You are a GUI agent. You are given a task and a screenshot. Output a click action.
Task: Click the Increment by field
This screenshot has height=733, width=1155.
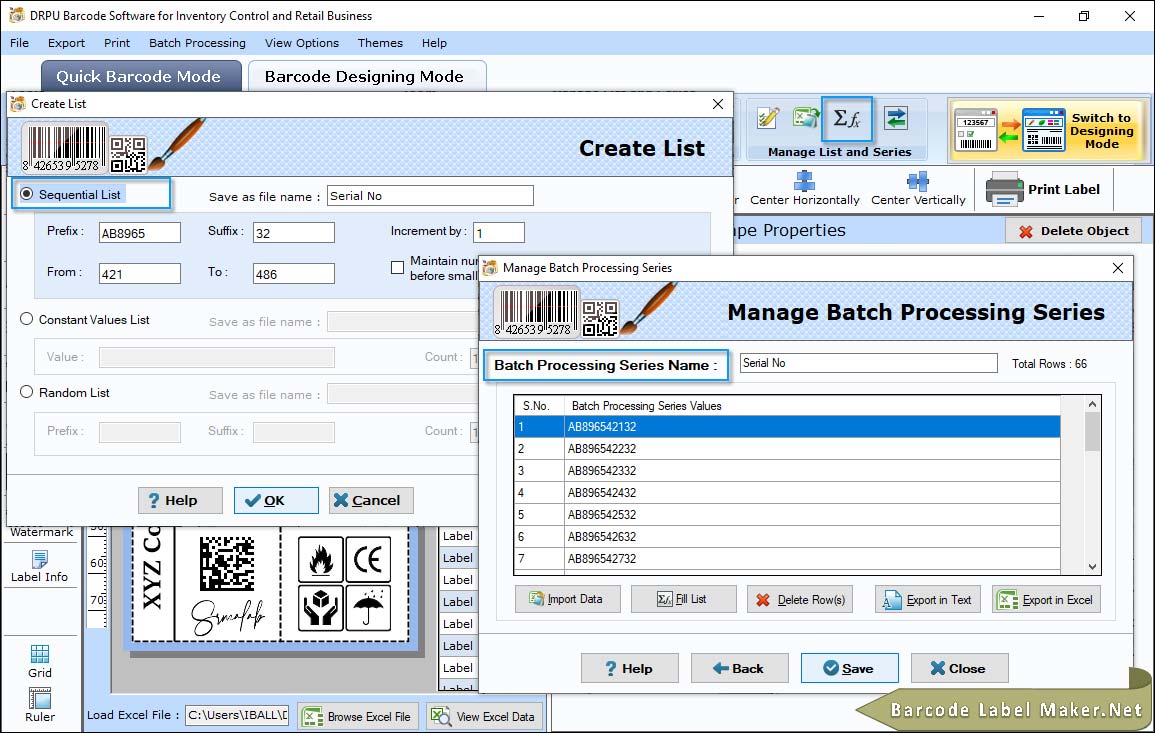[x=499, y=233]
